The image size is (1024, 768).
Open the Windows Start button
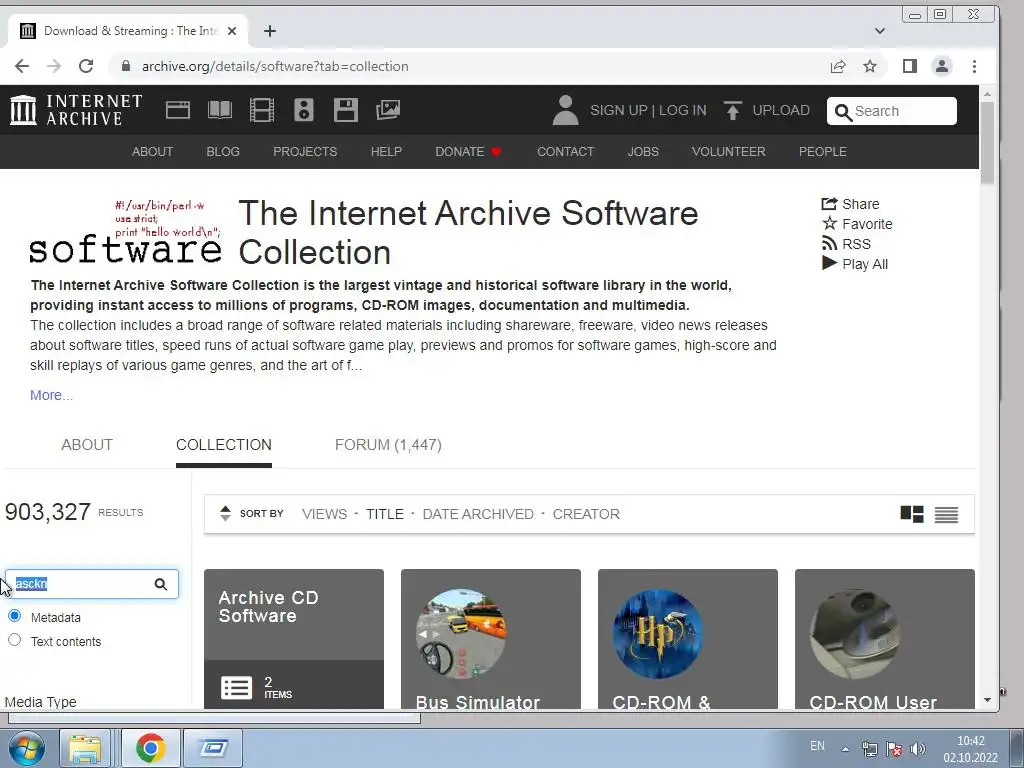click(26, 748)
